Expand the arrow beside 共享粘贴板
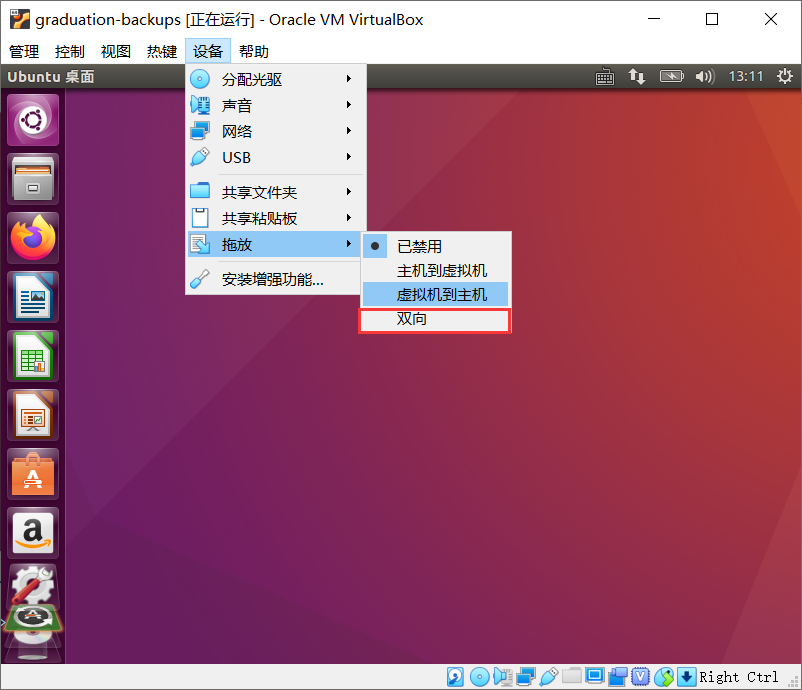This screenshot has height=690, width=802. 349,218
